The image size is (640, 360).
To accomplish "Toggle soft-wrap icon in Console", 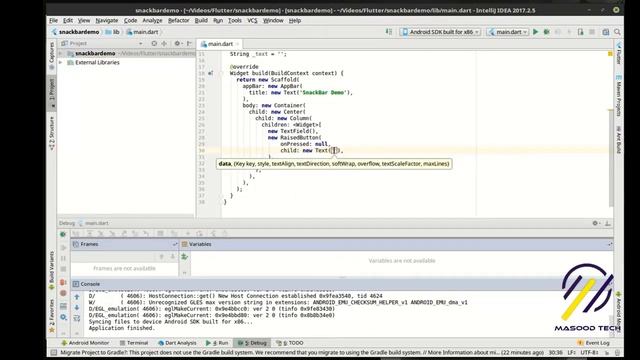I will coord(77,318).
